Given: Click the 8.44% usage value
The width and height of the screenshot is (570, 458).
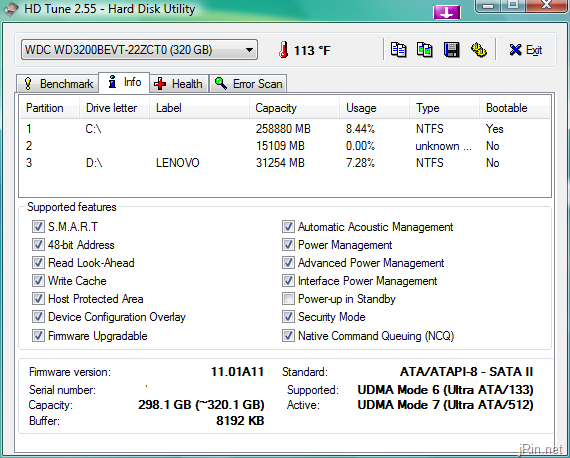Looking at the screenshot, I should [x=360, y=129].
